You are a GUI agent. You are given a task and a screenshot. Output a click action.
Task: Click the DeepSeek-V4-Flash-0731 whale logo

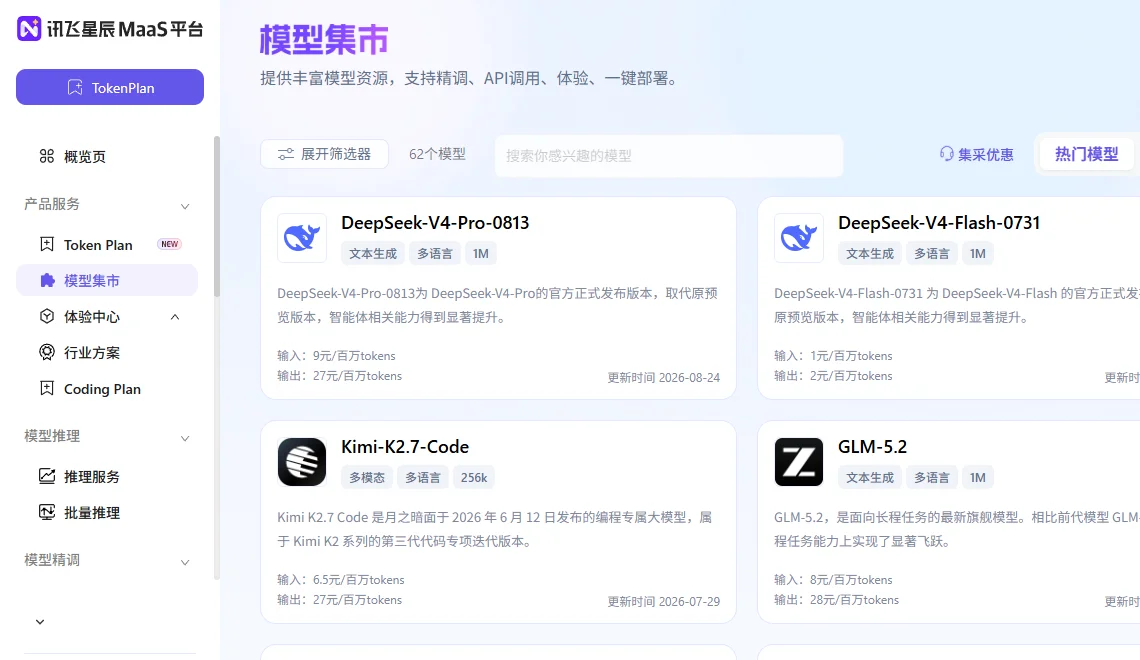point(798,238)
